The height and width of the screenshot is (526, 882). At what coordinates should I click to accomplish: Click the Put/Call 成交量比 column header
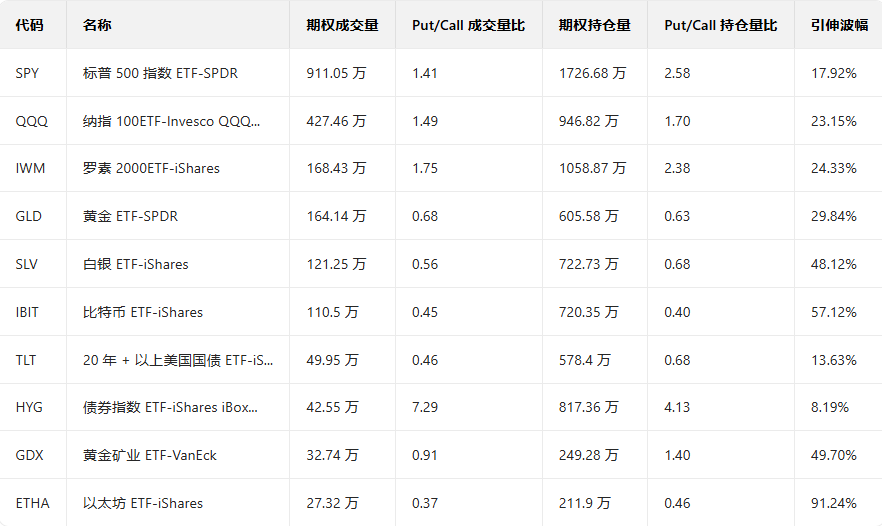click(468, 25)
